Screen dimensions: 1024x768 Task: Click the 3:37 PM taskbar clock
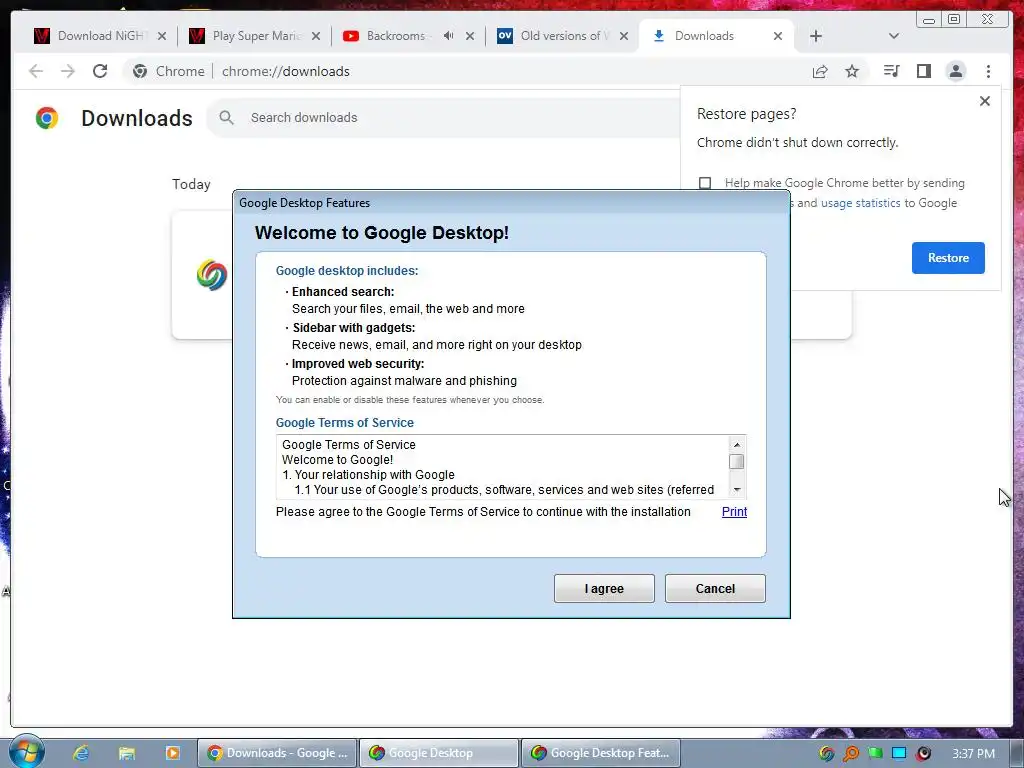click(x=974, y=754)
